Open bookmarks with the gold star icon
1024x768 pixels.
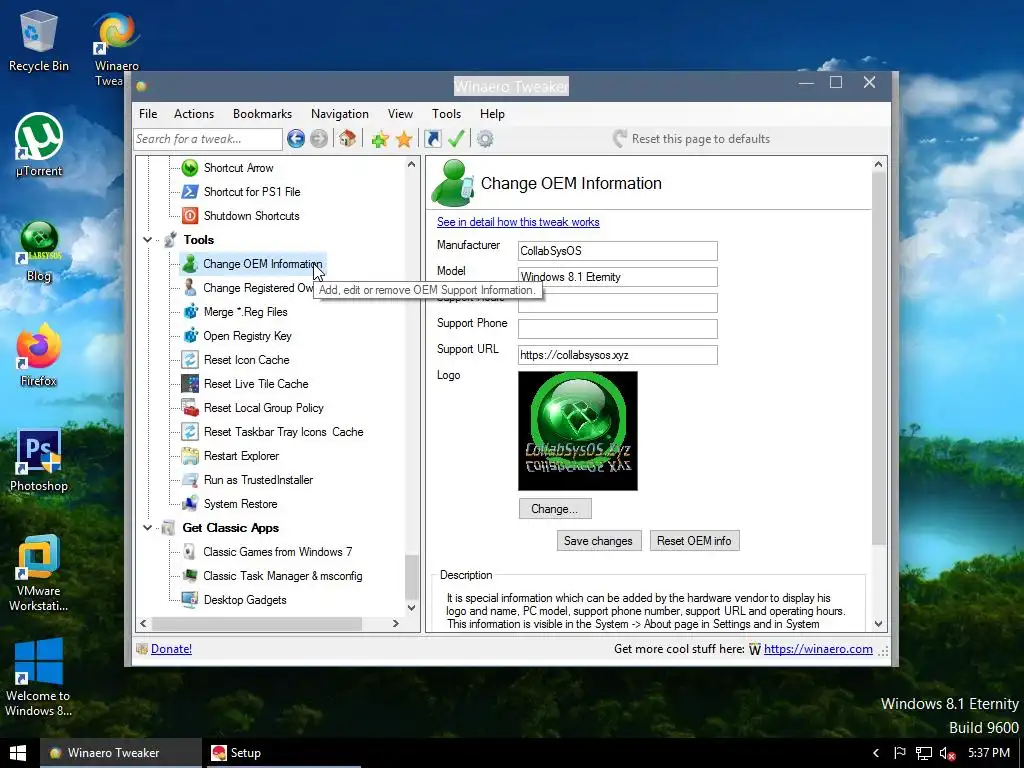tap(404, 138)
